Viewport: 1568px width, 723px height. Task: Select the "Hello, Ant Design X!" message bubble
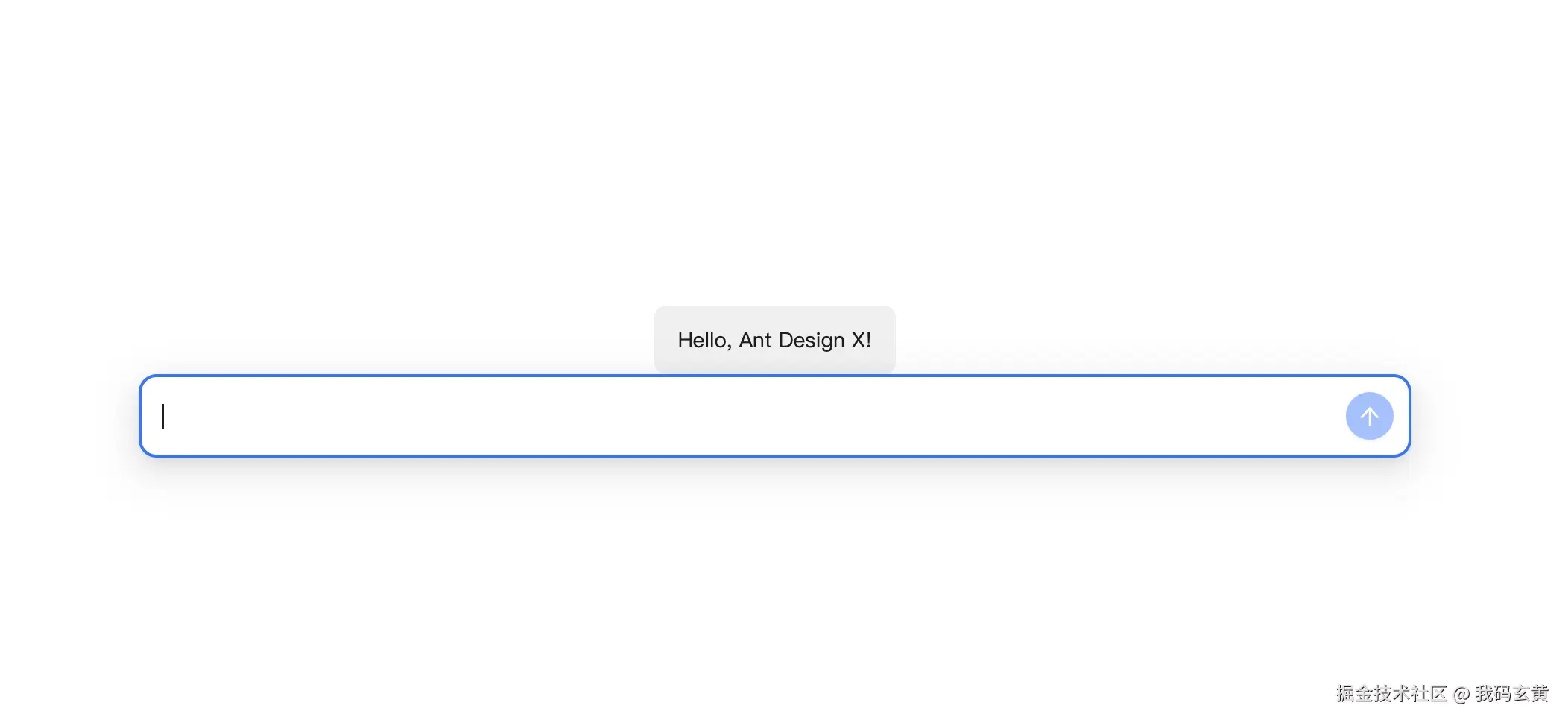click(774, 340)
